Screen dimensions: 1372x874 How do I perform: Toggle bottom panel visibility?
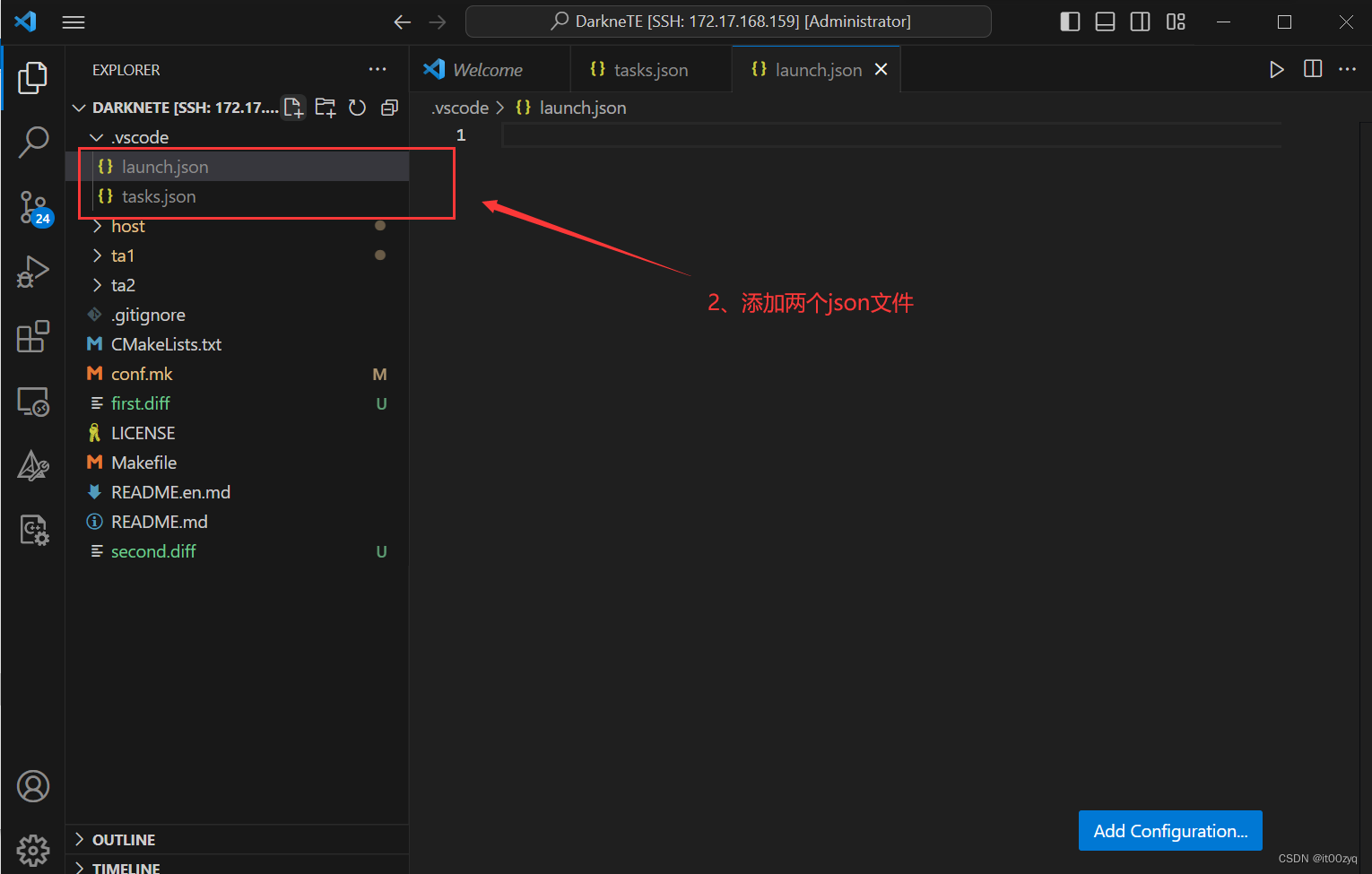pos(1106,22)
